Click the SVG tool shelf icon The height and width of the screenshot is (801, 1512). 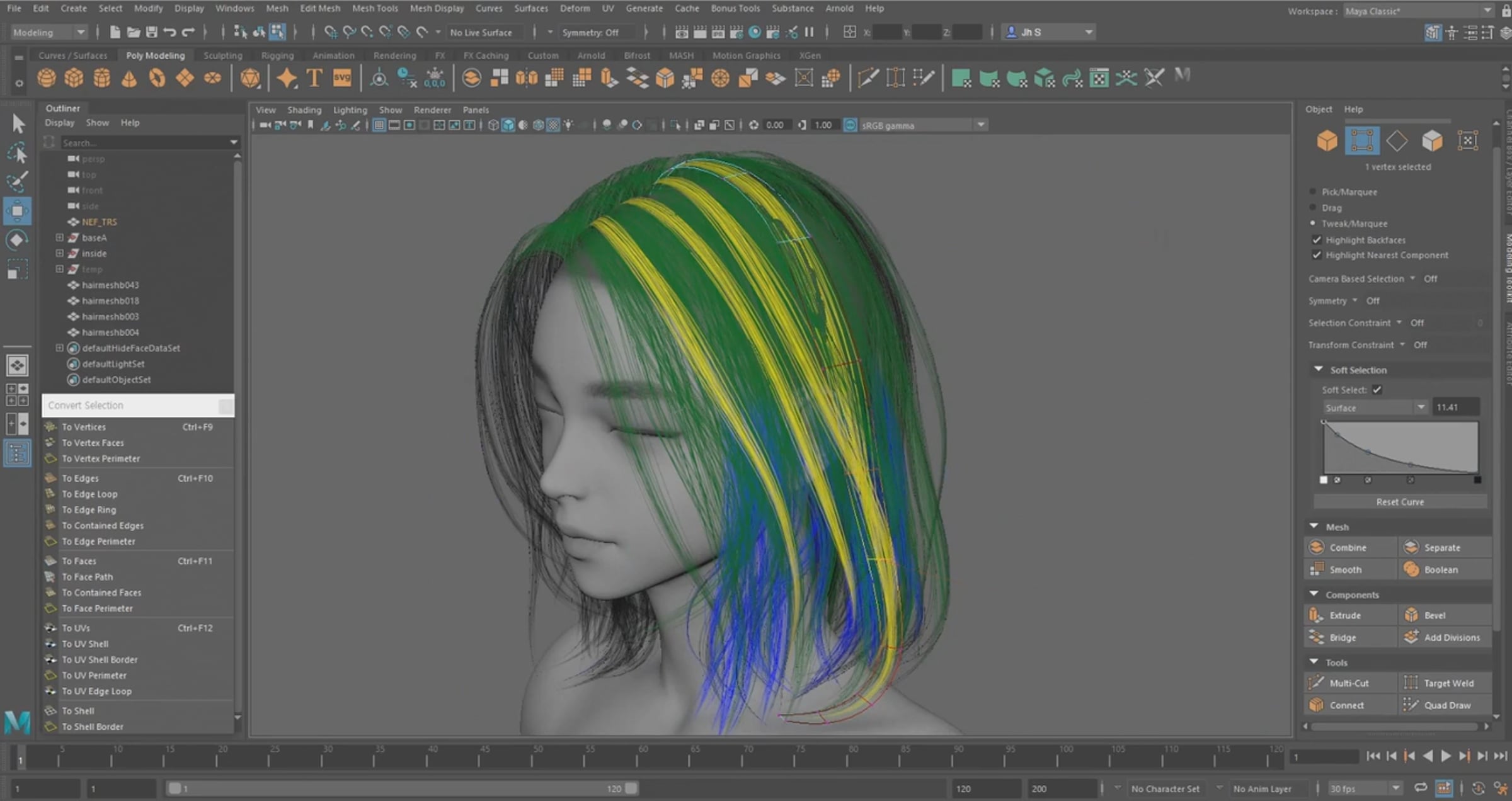(342, 78)
